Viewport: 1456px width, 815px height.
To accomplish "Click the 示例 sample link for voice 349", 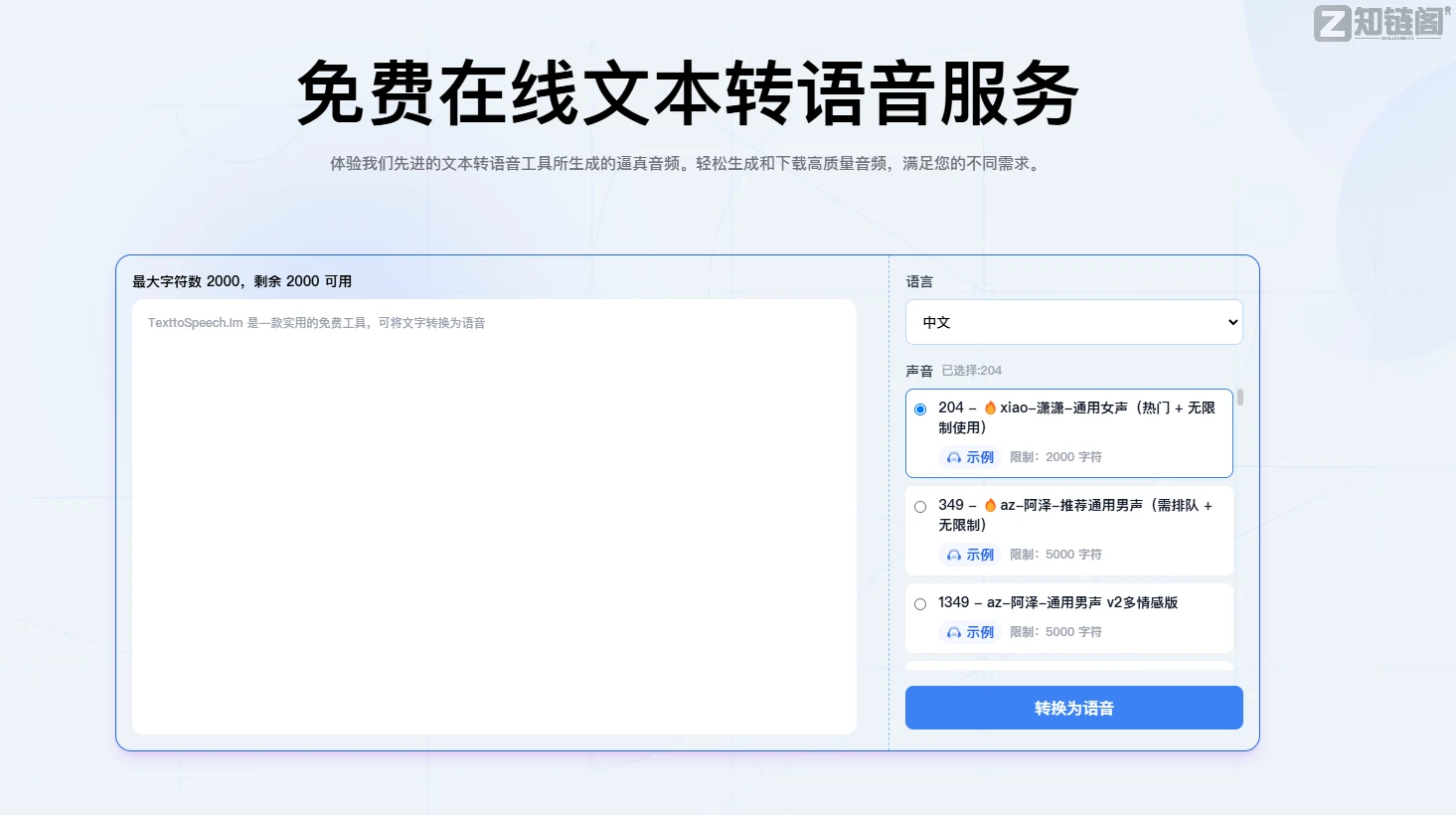I will (980, 555).
